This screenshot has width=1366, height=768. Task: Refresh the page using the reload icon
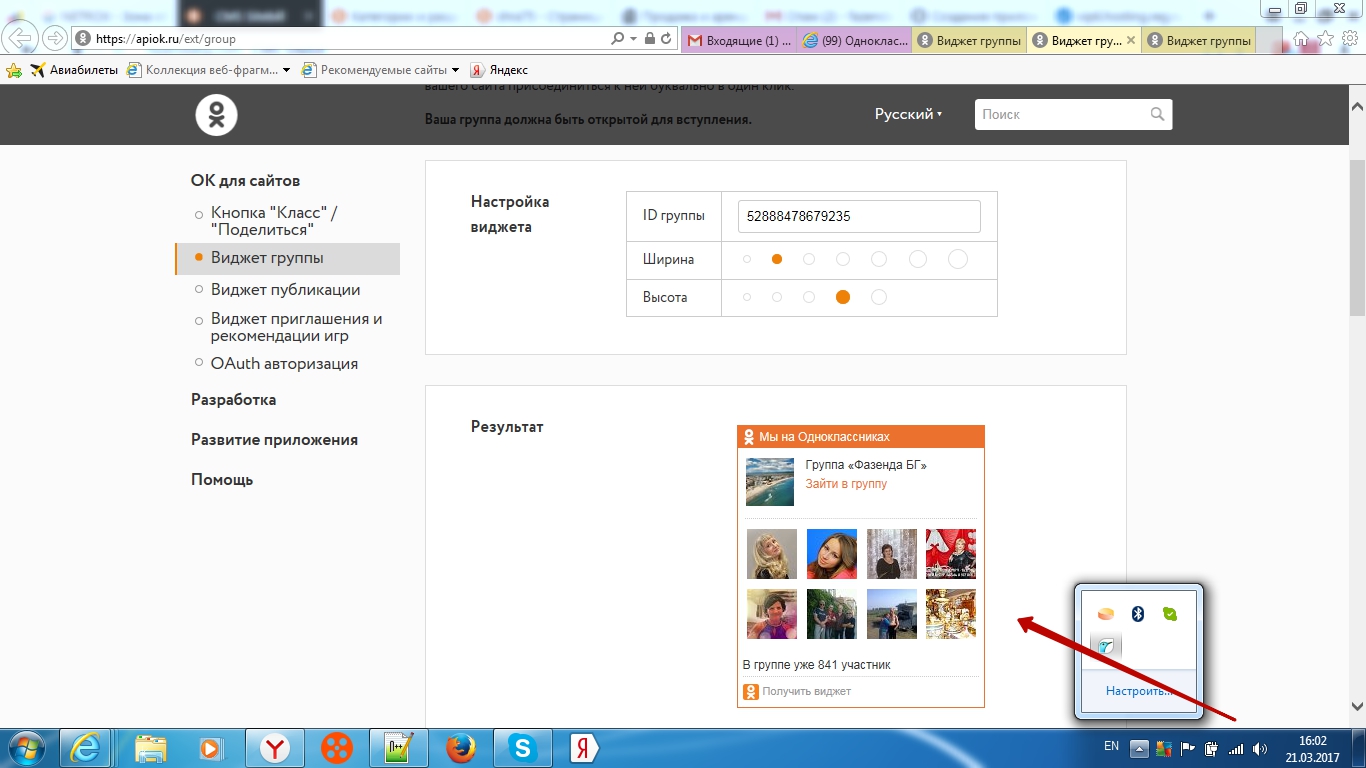667,39
